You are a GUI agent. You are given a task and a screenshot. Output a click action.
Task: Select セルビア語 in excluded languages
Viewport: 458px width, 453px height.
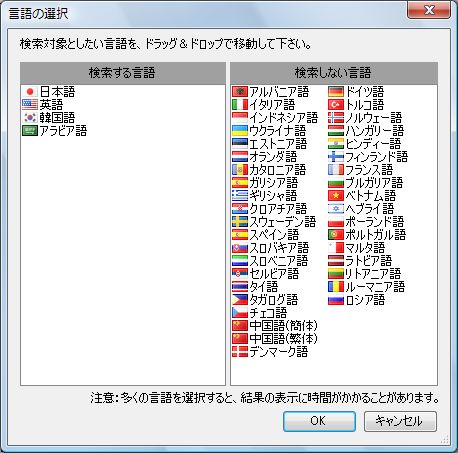tap(266, 274)
